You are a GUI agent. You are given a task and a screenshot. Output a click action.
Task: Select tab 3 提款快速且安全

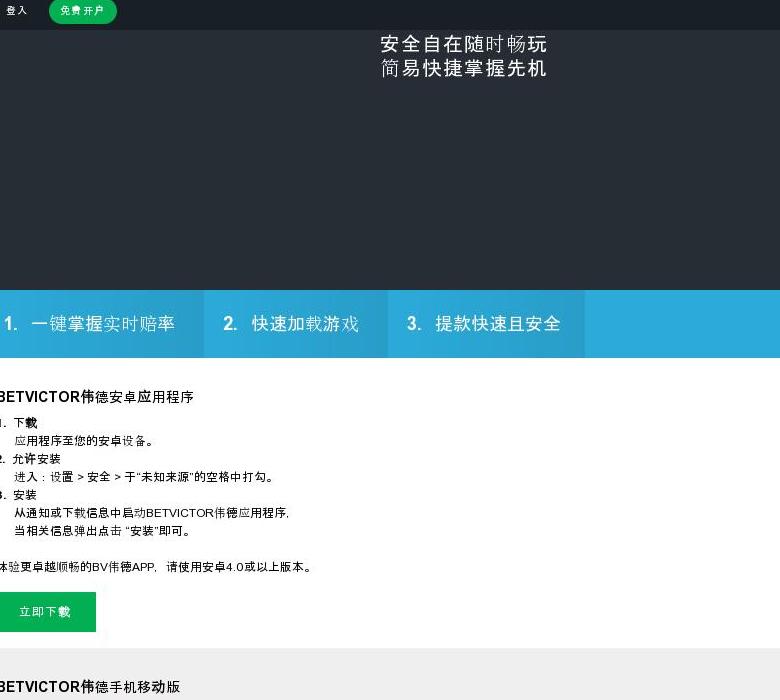coord(486,324)
